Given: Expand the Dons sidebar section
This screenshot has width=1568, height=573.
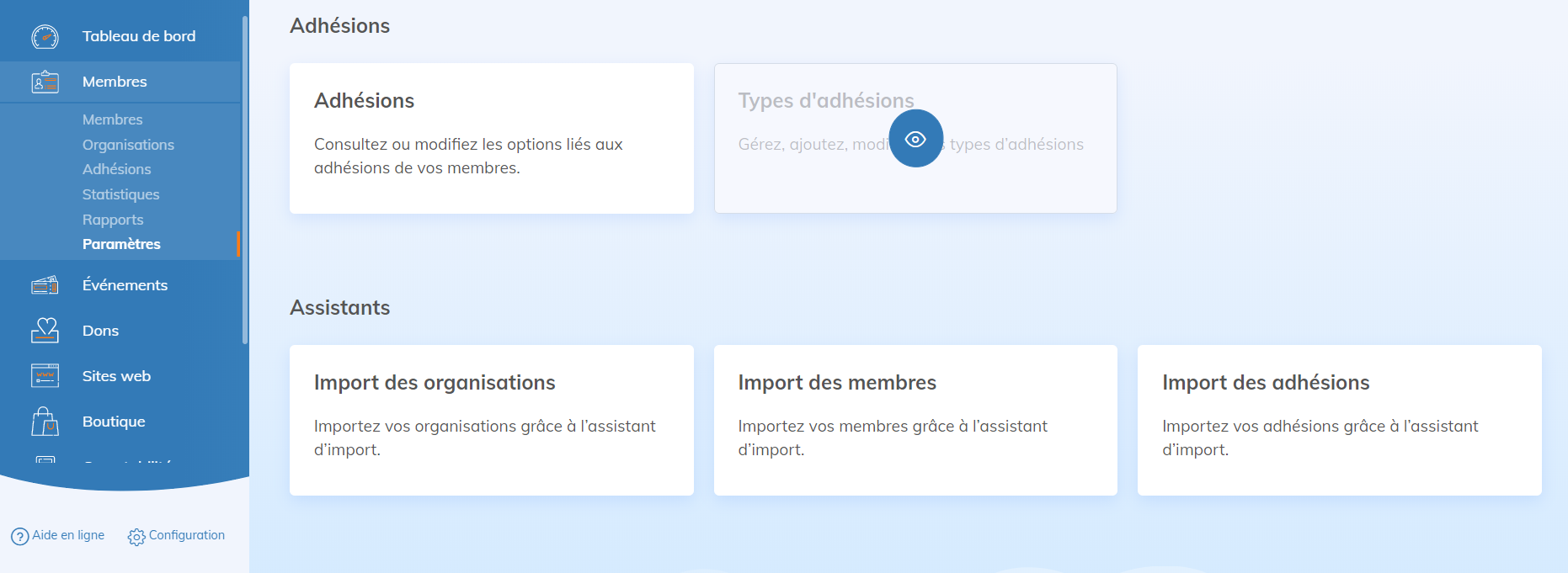Looking at the screenshot, I should pos(100,331).
